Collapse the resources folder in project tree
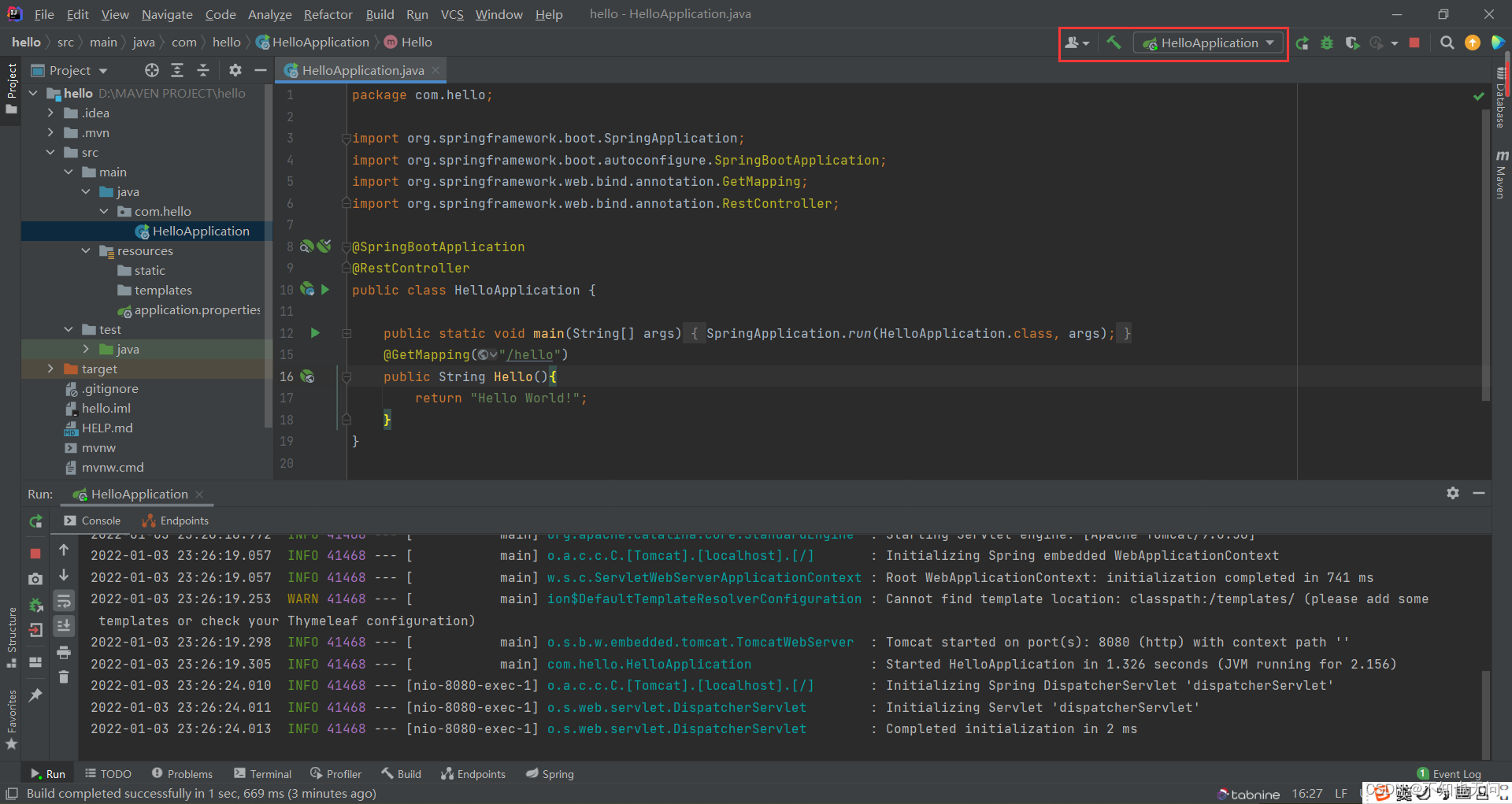The height and width of the screenshot is (804, 1512). click(x=86, y=250)
